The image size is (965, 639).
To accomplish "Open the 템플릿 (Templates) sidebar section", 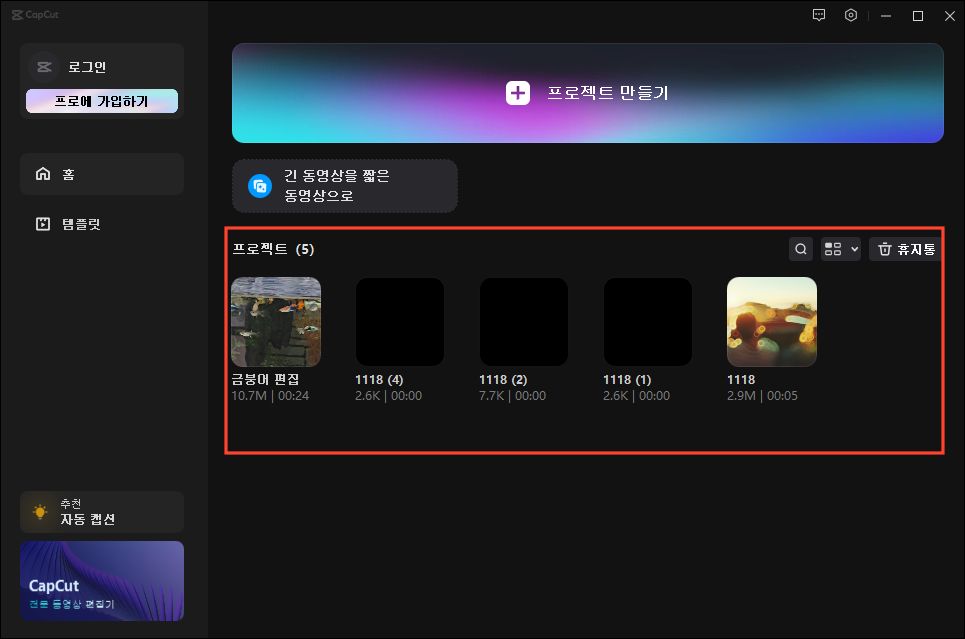I will [x=101, y=223].
